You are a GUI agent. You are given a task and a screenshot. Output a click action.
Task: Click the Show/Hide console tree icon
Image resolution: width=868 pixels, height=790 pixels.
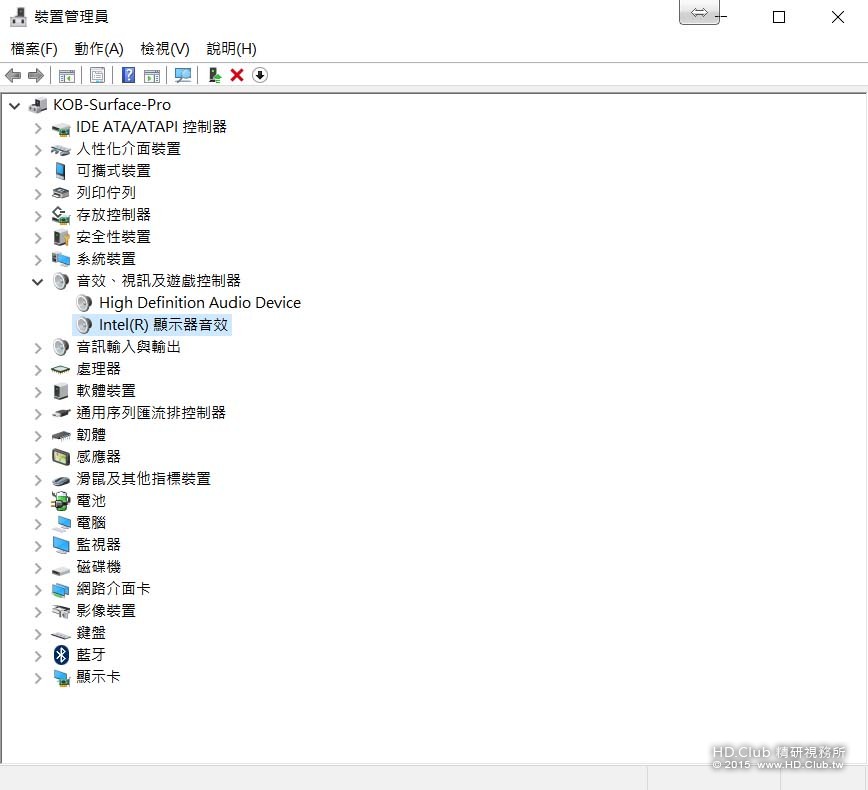[x=66, y=75]
